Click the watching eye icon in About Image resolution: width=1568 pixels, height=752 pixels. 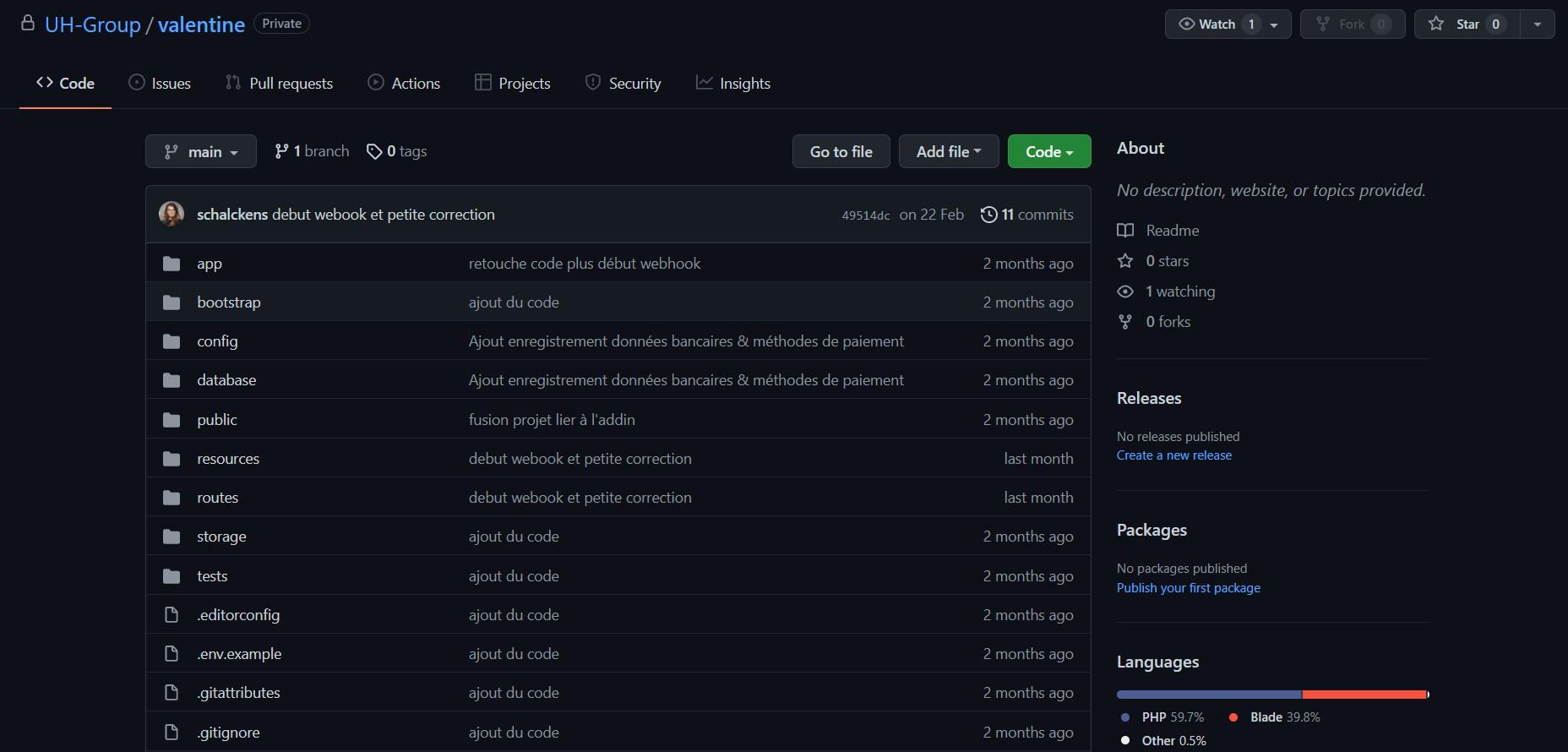coord(1125,292)
